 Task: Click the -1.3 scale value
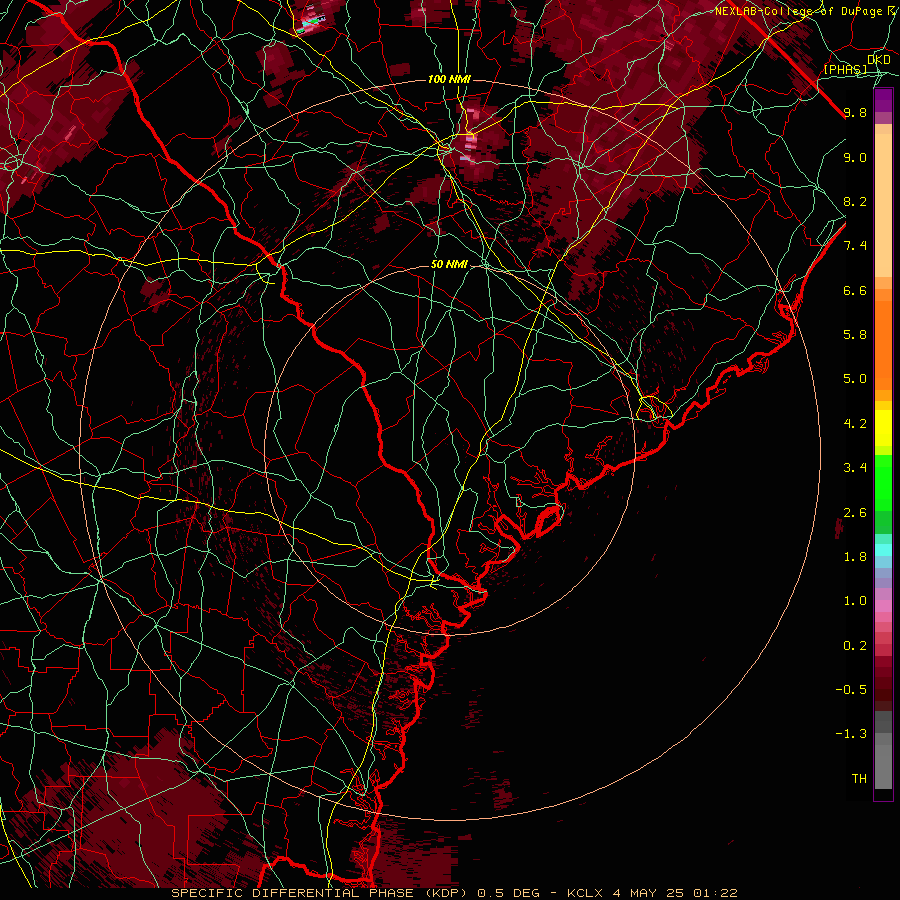tap(851, 734)
